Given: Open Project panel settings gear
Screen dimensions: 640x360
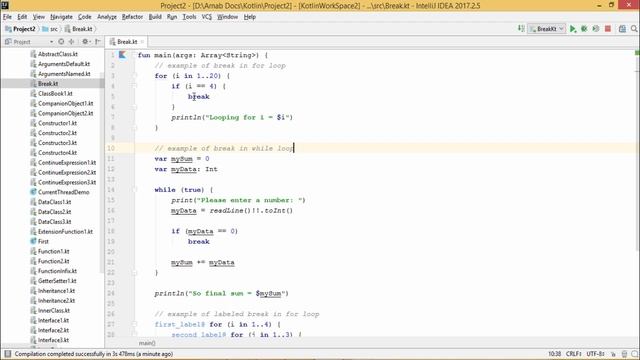Looking at the screenshot, I should tap(85, 42).
